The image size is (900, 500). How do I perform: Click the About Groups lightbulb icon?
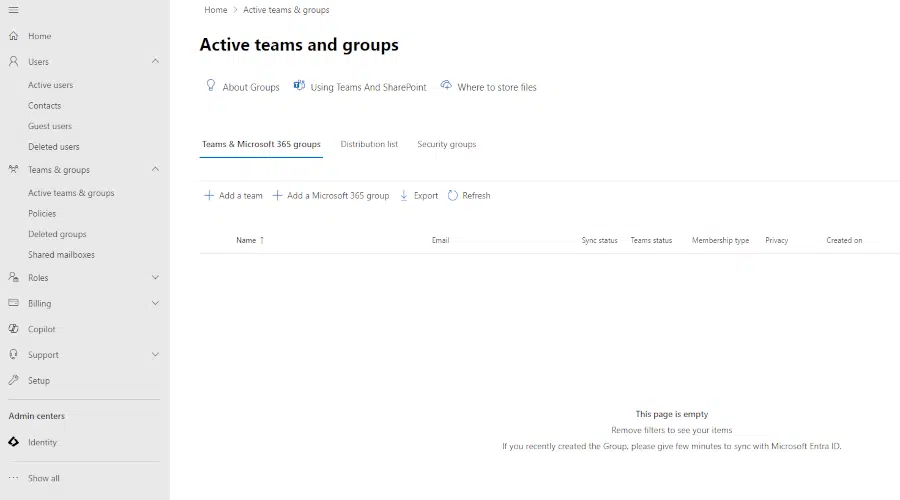pyautogui.click(x=210, y=86)
